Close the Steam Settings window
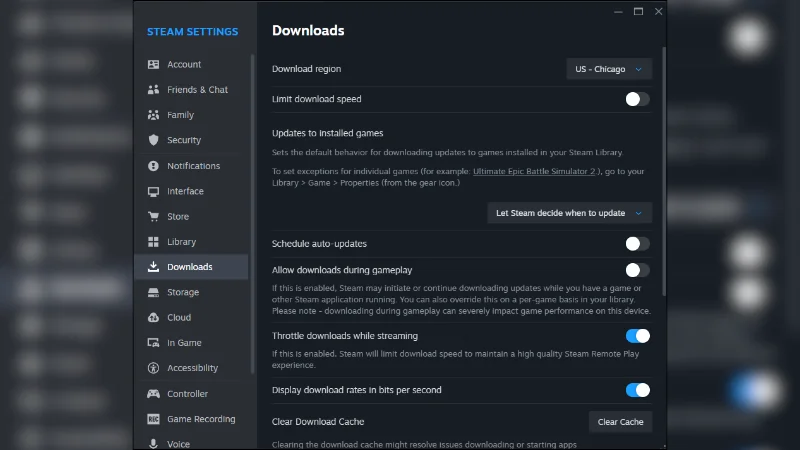 pos(659,11)
